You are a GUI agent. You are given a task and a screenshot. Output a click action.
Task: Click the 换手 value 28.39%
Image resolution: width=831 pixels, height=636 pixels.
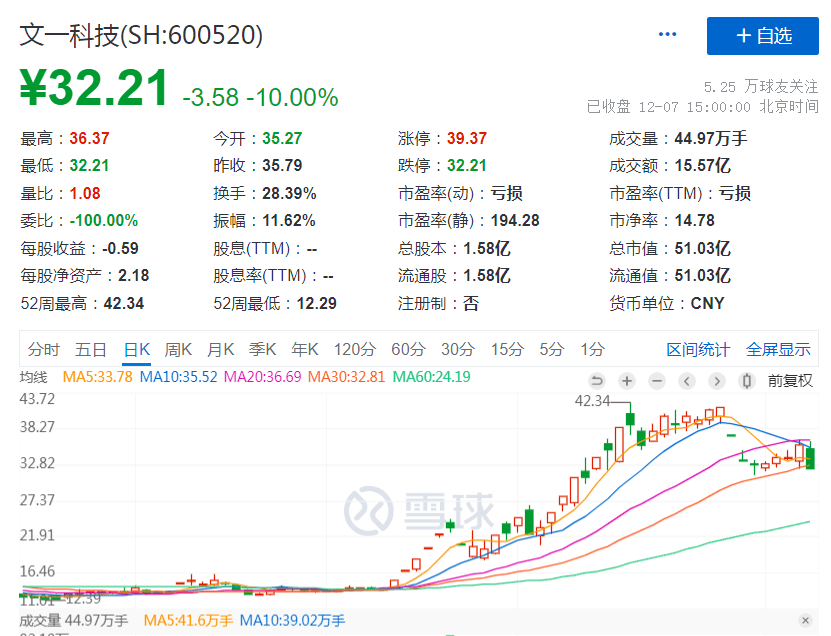[x=289, y=193]
